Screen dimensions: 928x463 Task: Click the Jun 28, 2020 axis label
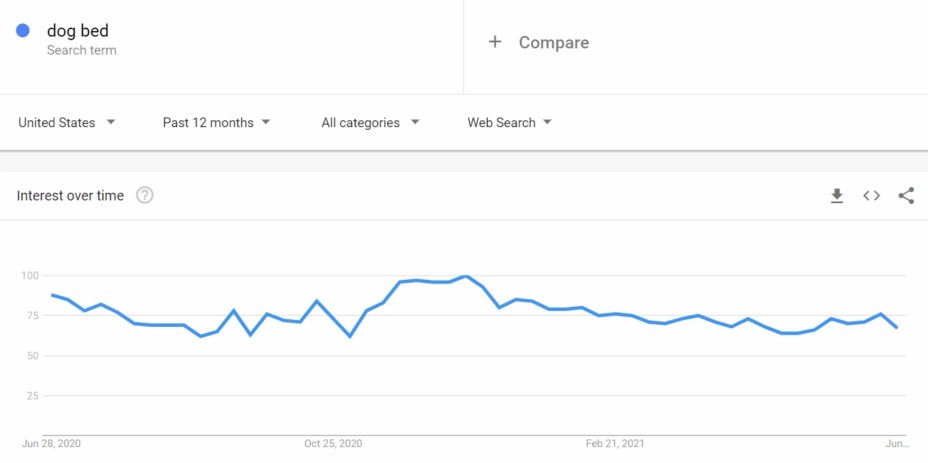click(52, 443)
